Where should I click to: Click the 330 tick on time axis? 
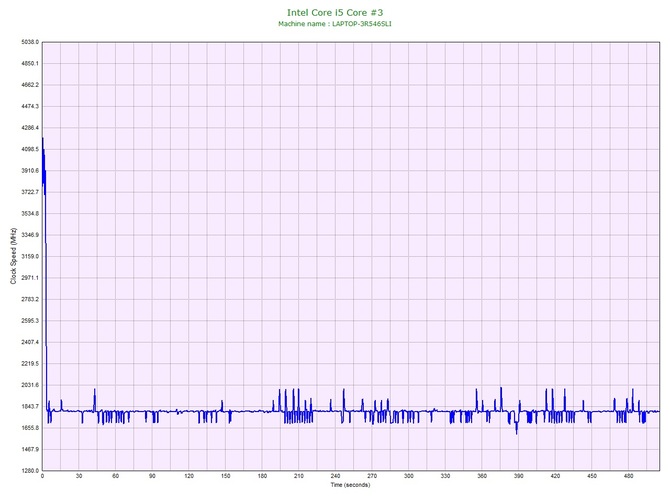click(445, 476)
